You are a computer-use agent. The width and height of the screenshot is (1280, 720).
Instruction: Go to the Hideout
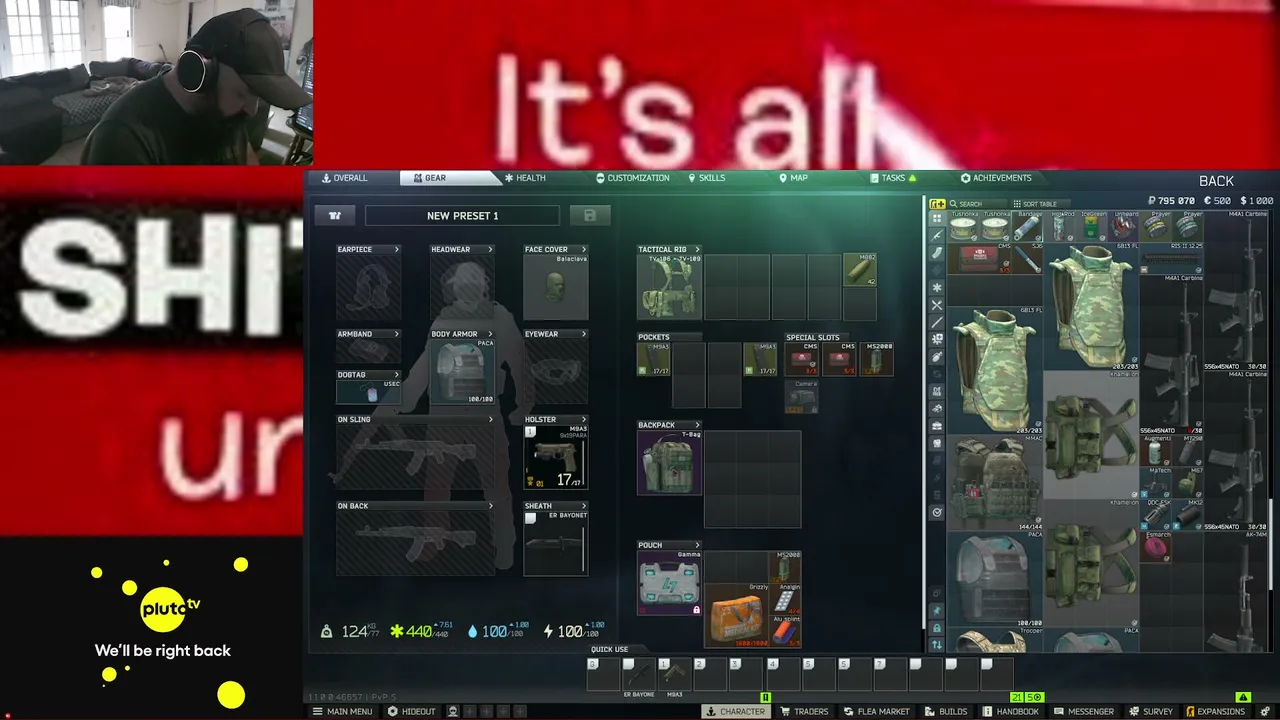412,711
